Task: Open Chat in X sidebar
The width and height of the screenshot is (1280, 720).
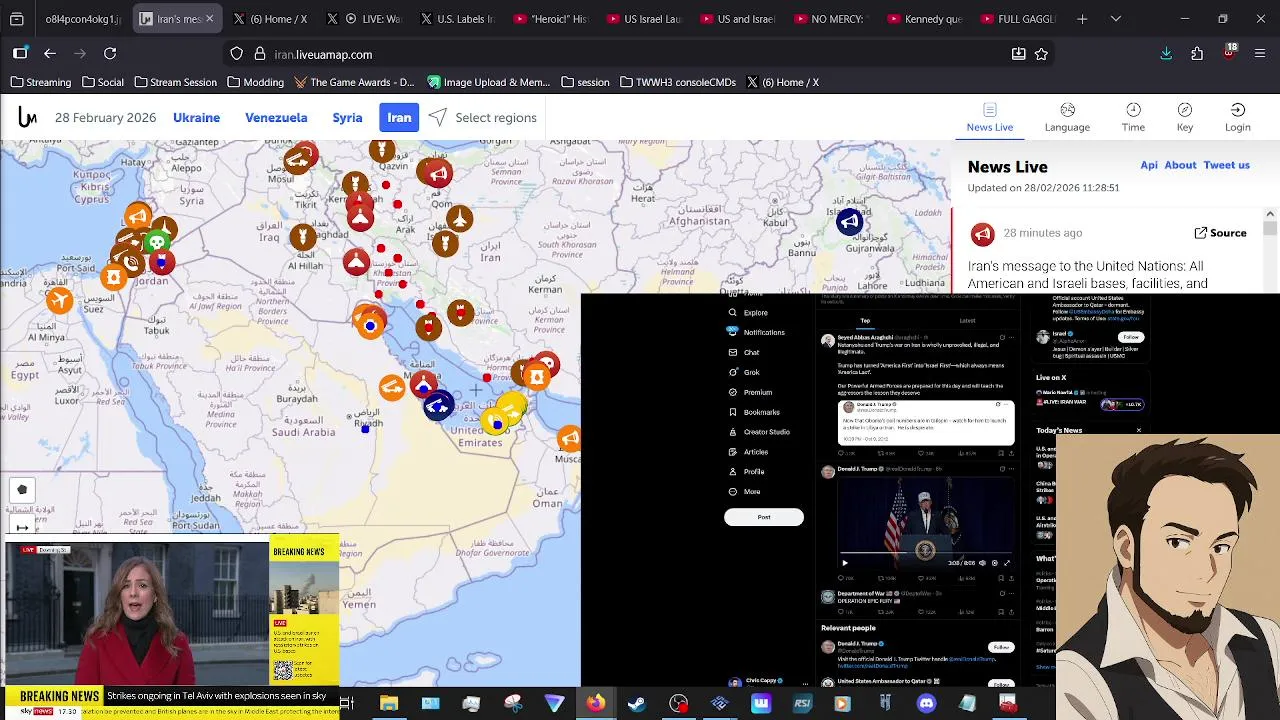Action: point(743,352)
